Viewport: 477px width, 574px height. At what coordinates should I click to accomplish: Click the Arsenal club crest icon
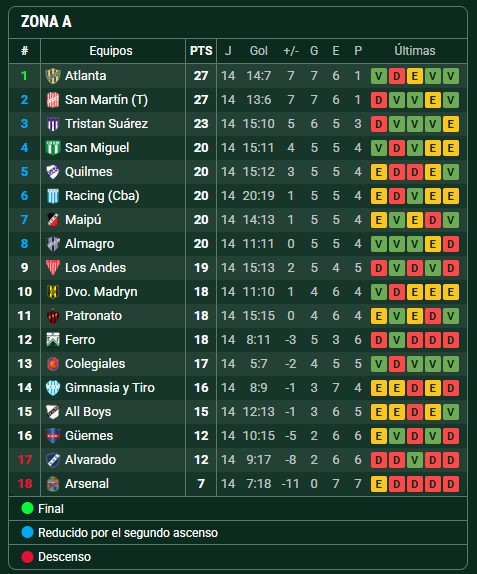pos(53,484)
